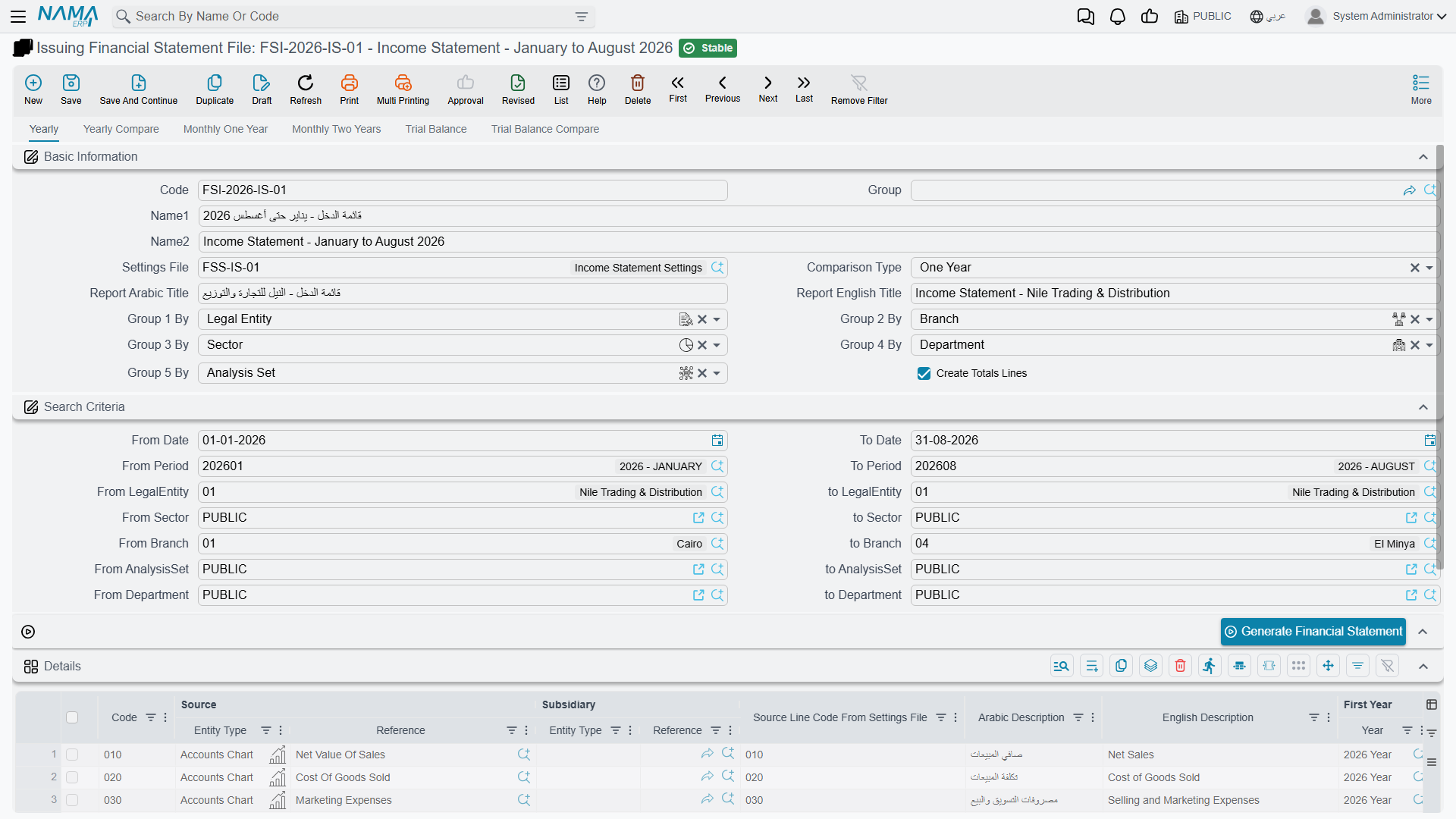This screenshot has width=1456, height=819.
Task: Delete selected detail lines icon
Action: click(x=1180, y=666)
